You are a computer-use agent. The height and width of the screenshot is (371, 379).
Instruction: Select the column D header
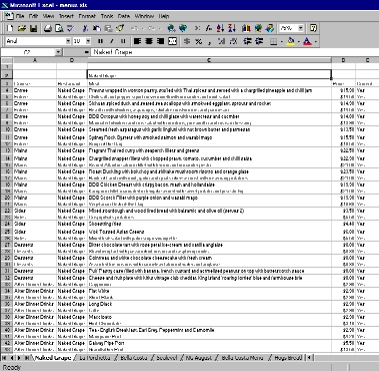click(x=343, y=60)
